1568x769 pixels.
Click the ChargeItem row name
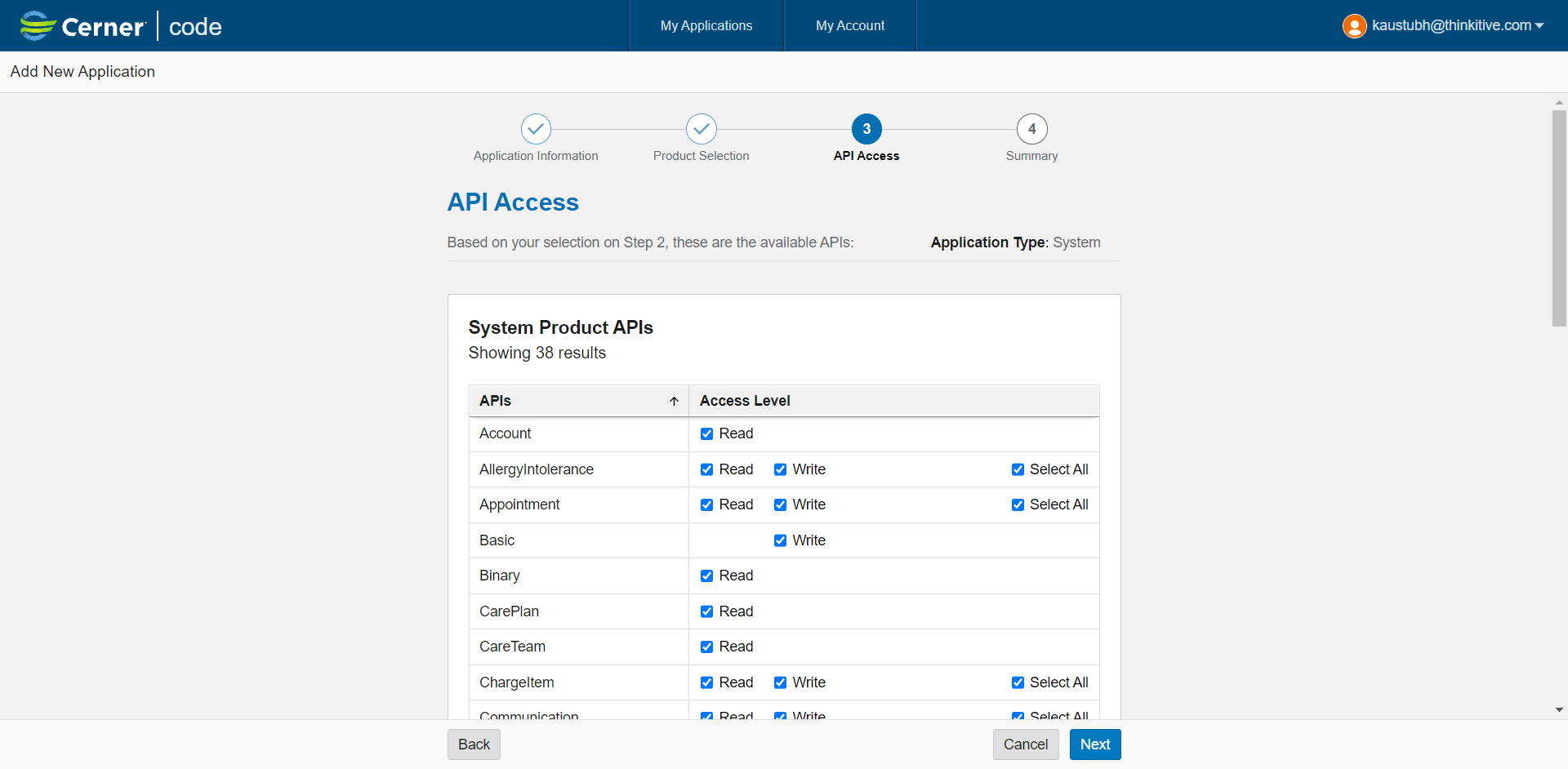pos(516,682)
